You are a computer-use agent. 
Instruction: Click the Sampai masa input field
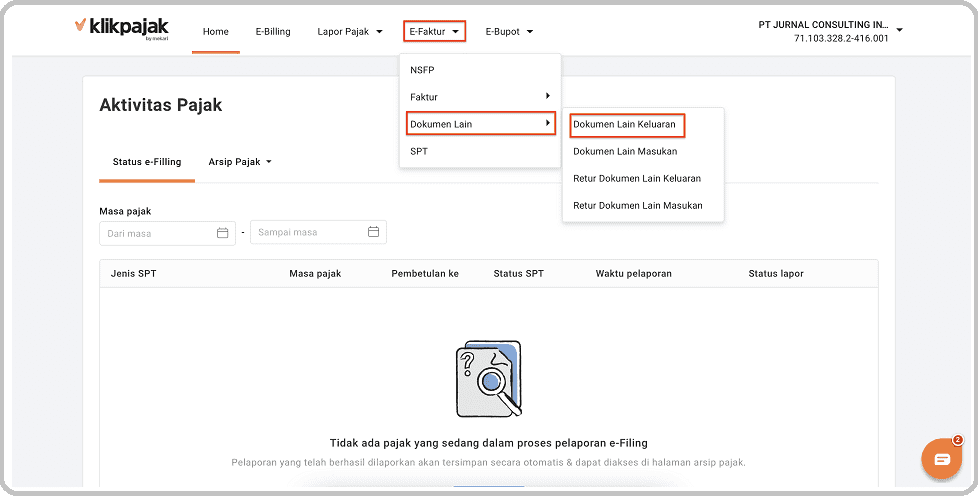(318, 232)
